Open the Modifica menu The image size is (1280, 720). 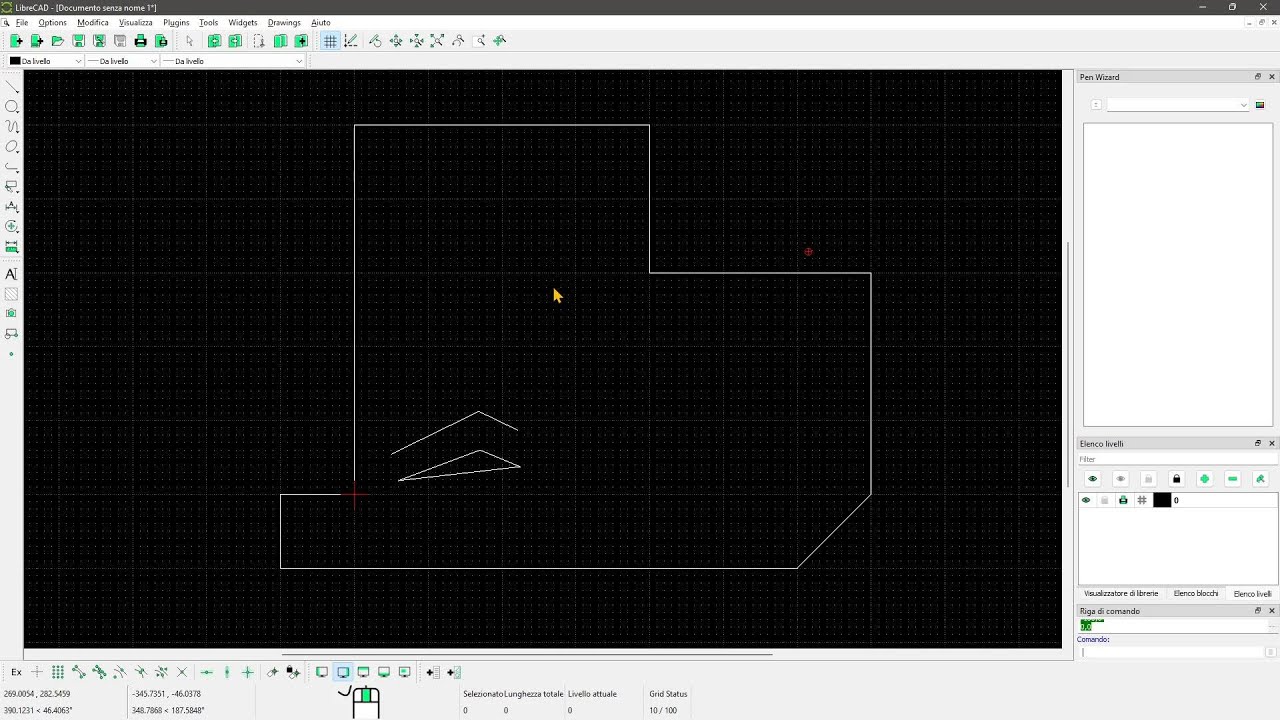[93, 22]
